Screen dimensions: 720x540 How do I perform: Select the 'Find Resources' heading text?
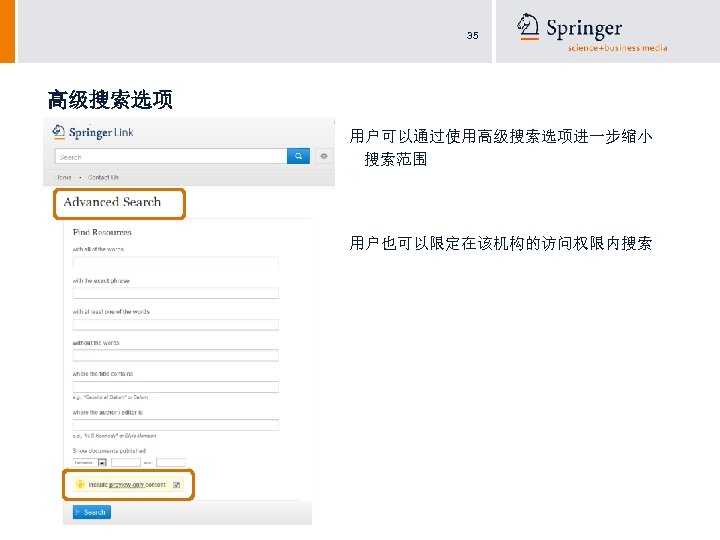click(102, 232)
